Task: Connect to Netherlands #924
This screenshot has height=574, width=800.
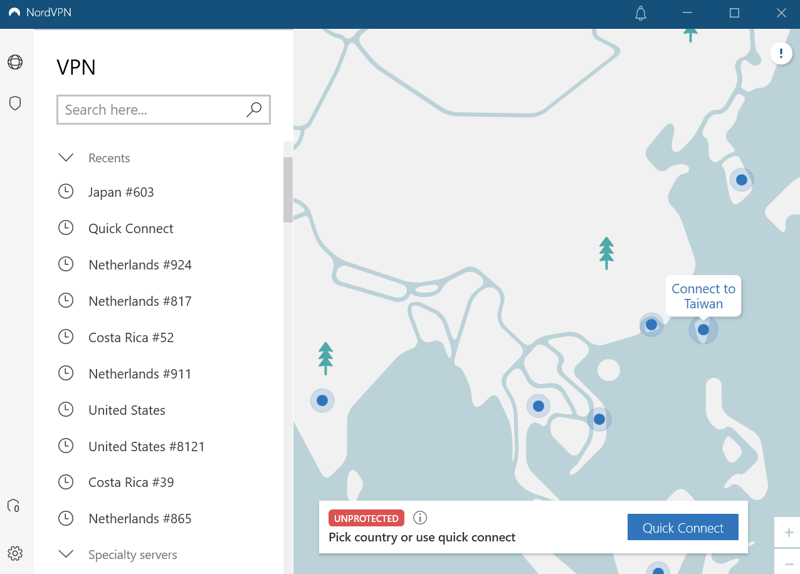Action: pyautogui.click(x=140, y=264)
